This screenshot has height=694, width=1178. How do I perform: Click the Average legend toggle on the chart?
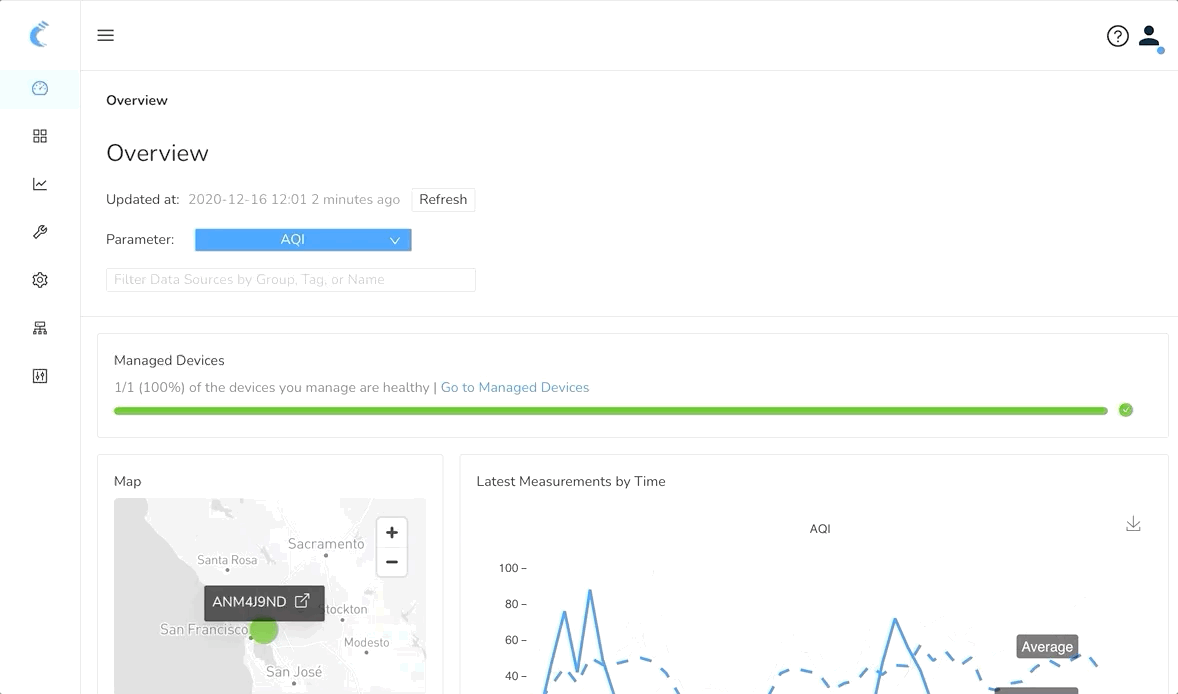pos(1047,647)
